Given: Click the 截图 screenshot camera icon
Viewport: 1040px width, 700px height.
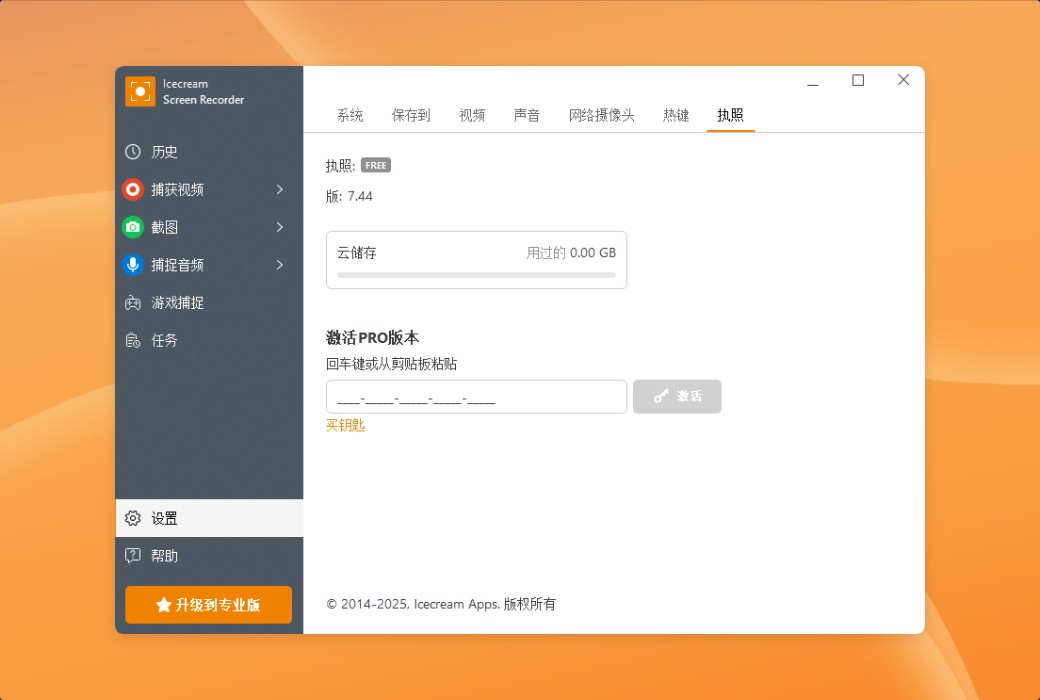Looking at the screenshot, I should (x=133, y=227).
